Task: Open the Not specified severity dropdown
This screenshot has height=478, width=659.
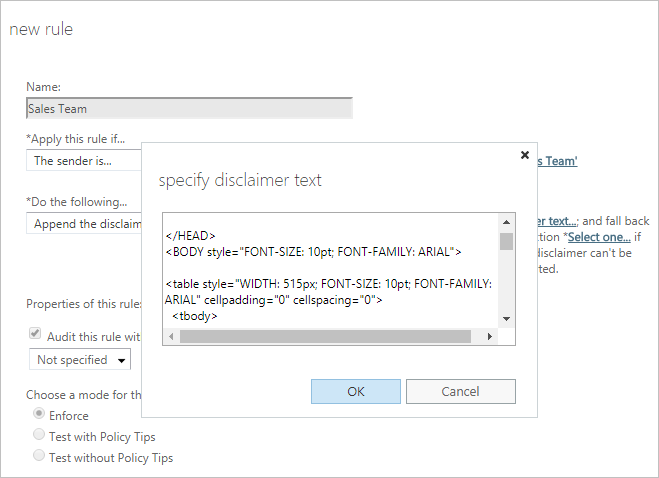Action: pos(80,360)
